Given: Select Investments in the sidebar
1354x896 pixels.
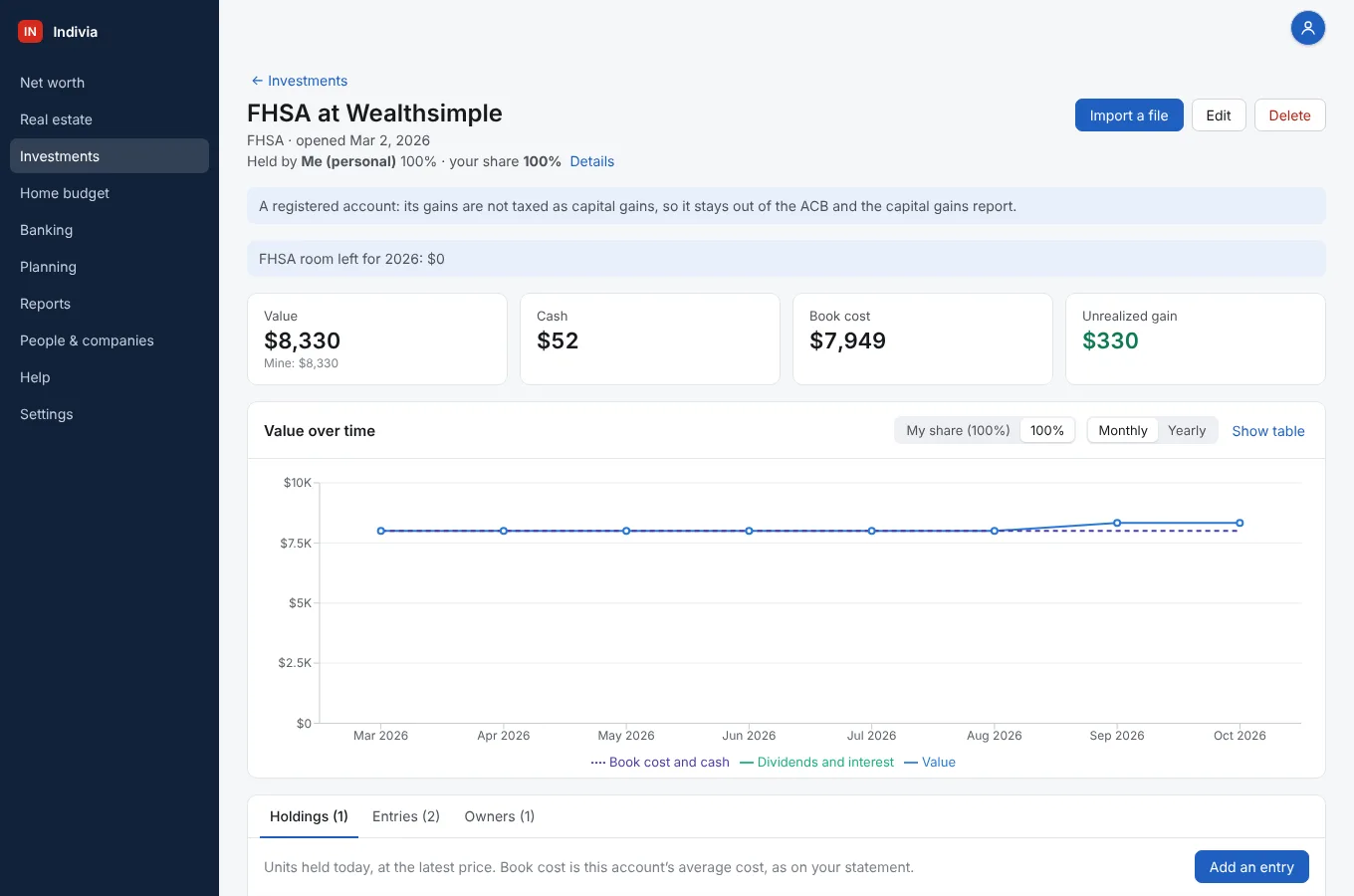Looking at the screenshot, I should pyautogui.click(x=110, y=156).
